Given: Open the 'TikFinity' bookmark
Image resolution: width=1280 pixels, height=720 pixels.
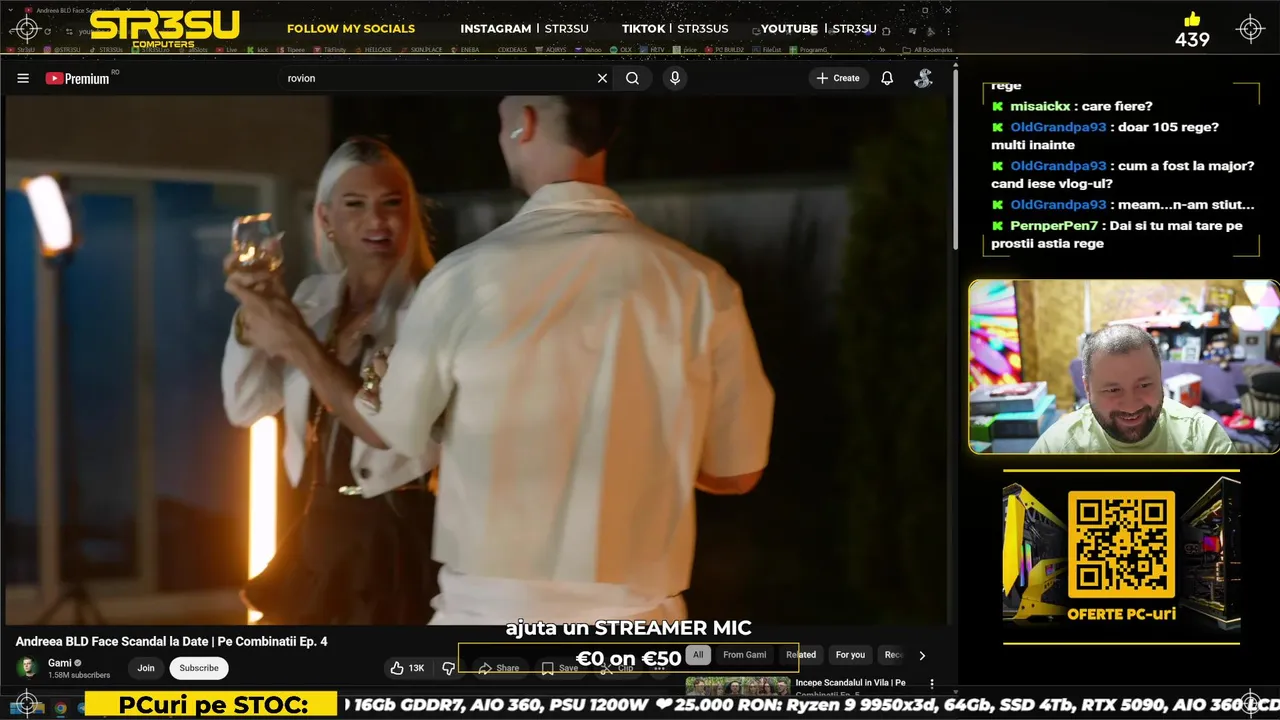Looking at the screenshot, I should pyautogui.click(x=328, y=49).
